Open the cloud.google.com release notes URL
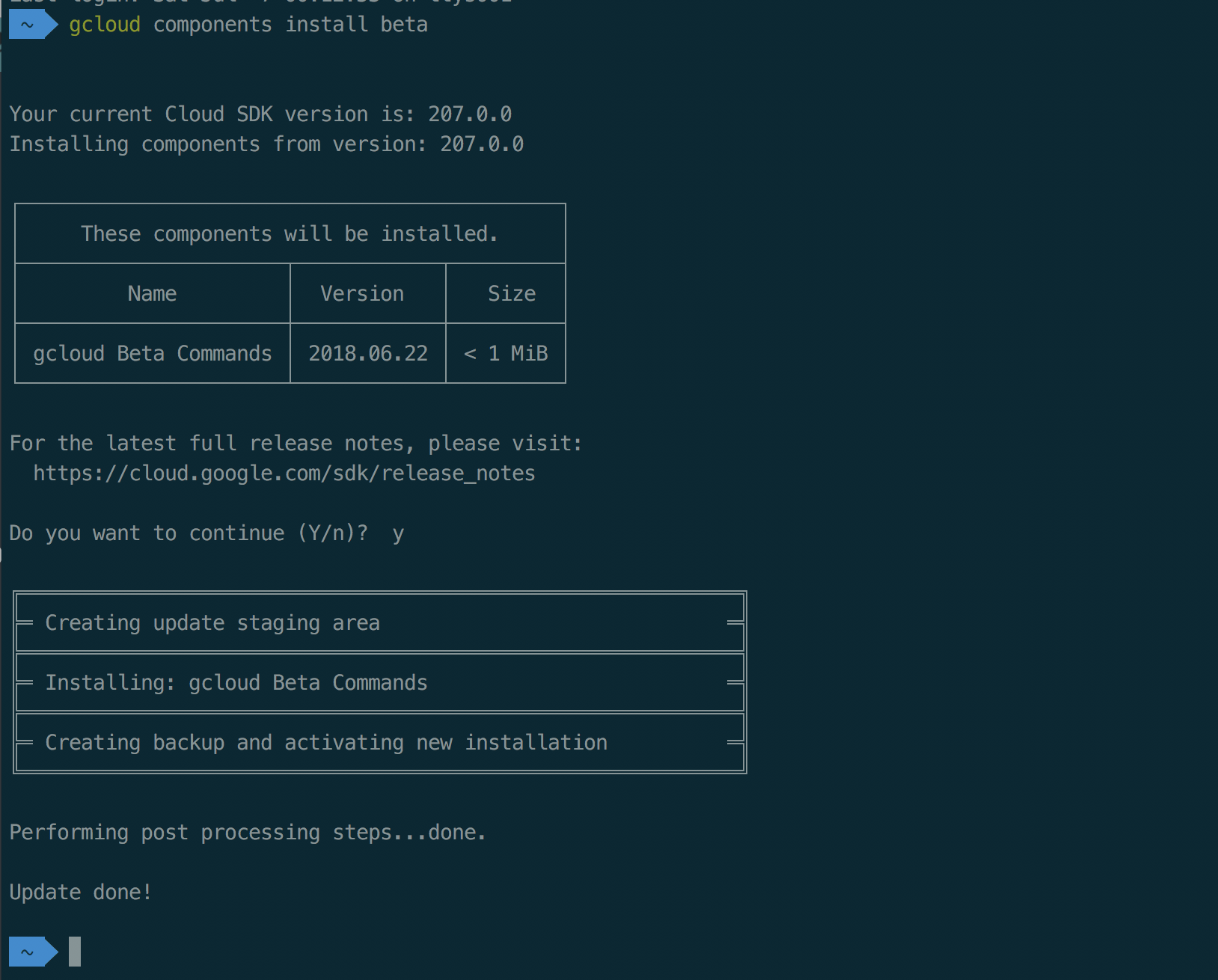This screenshot has width=1218, height=980. (284, 474)
